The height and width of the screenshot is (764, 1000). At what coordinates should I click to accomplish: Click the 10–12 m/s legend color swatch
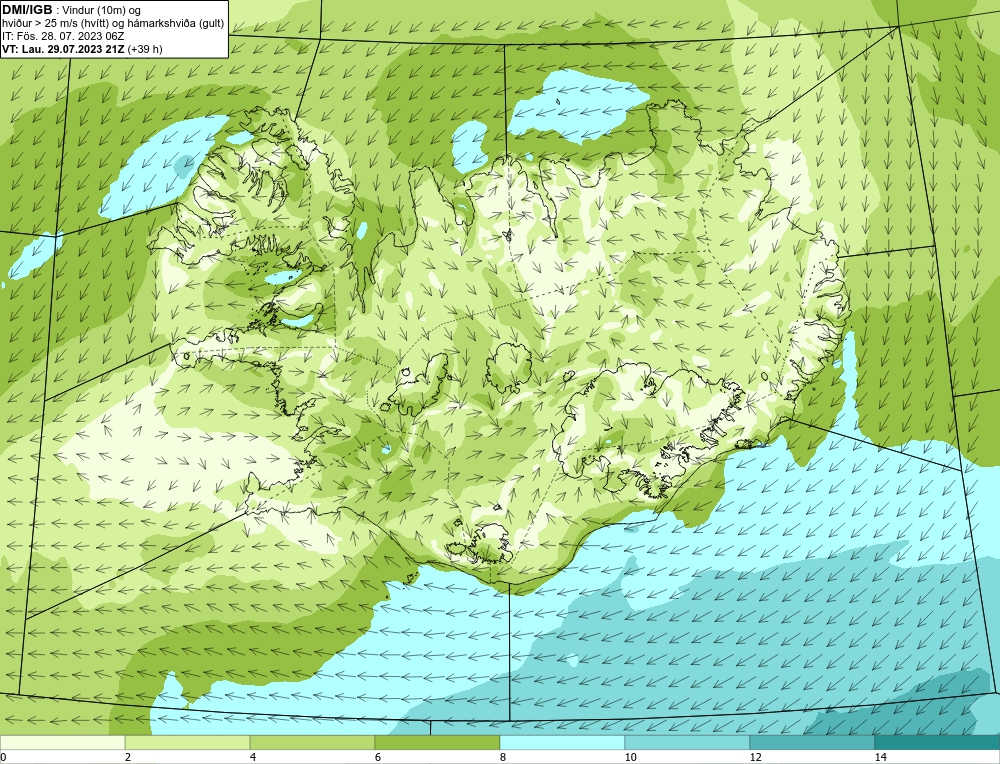[688, 743]
